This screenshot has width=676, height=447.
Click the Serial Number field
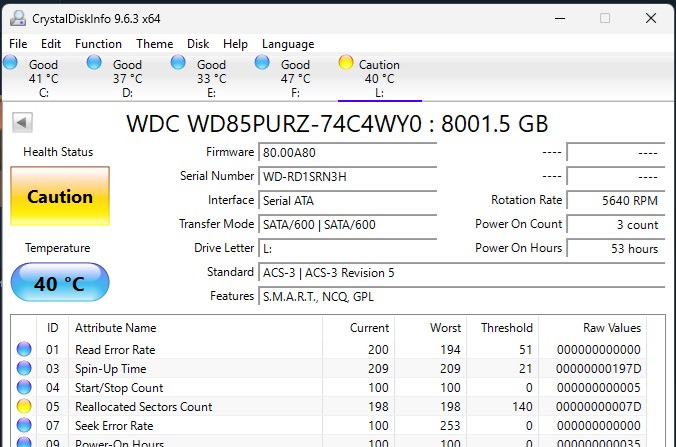coord(347,177)
